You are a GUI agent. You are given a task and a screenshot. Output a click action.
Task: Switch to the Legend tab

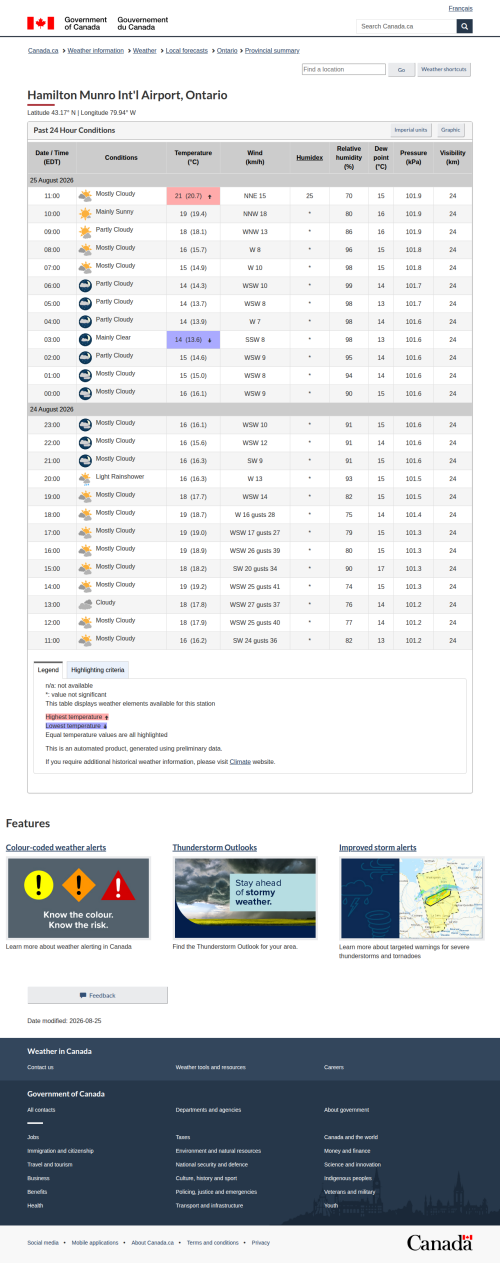pyautogui.click(x=49, y=669)
